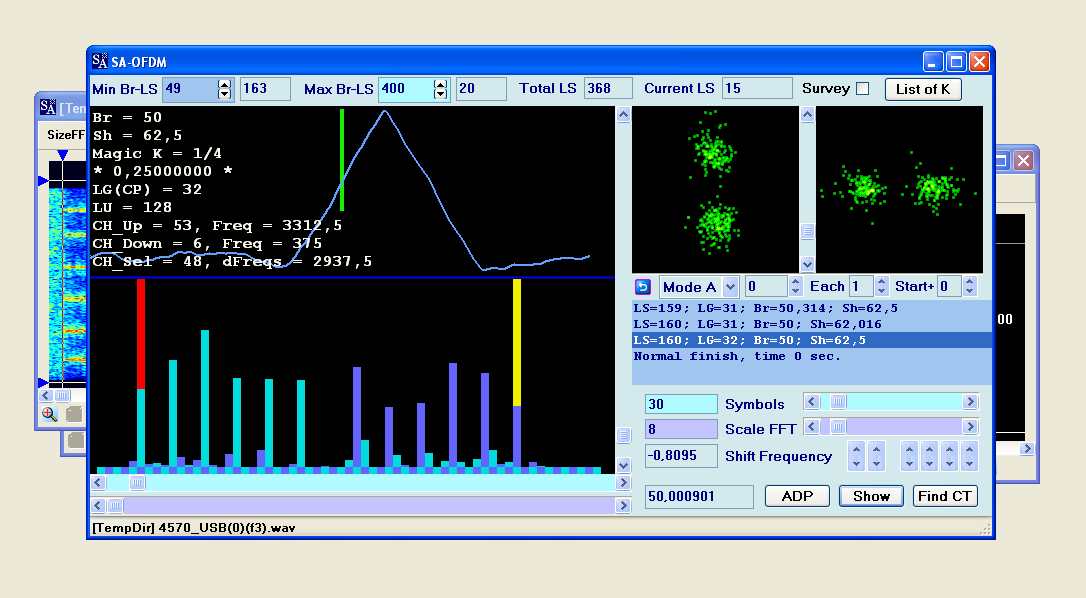Click the Each input field showing 1
This screenshot has width=1086, height=598.
[862, 286]
